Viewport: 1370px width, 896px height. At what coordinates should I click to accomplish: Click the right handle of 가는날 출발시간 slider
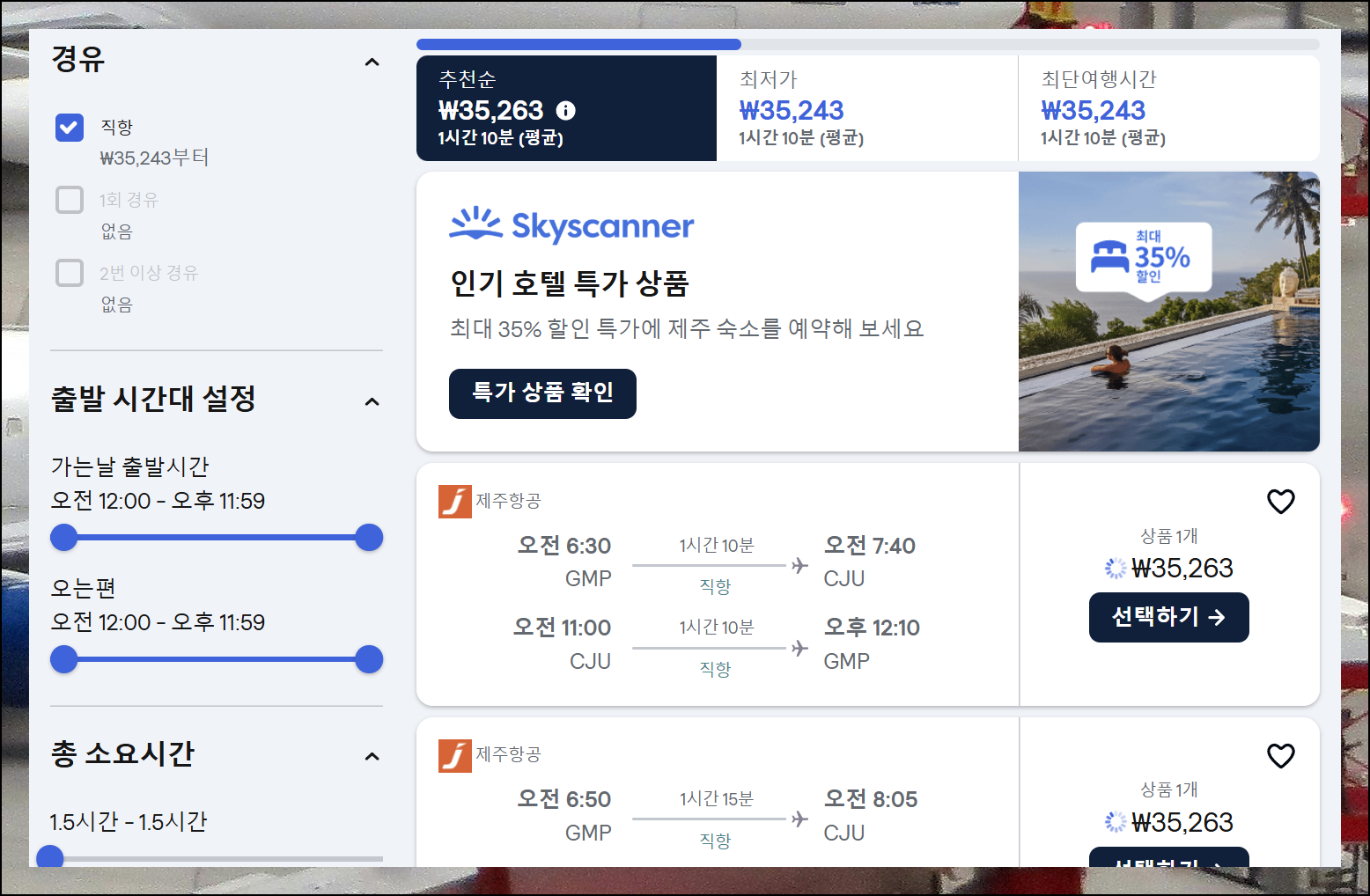coord(369,537)
